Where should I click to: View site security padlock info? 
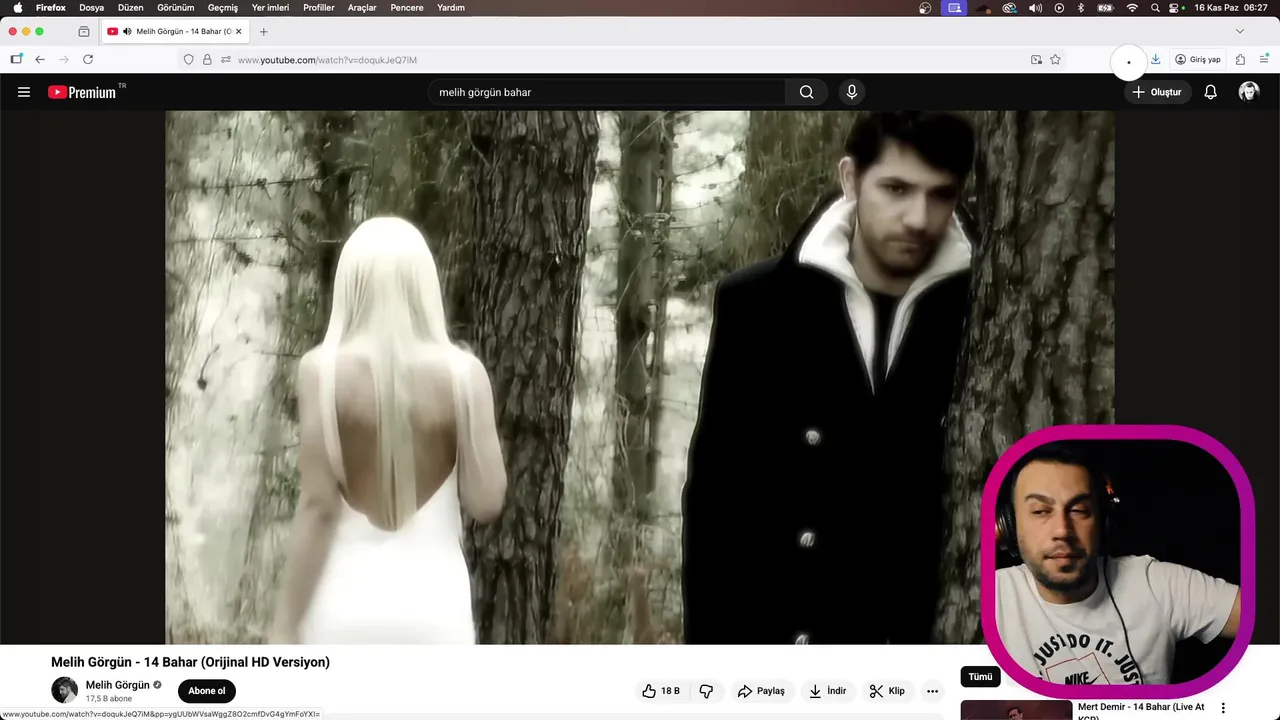[207, 60]
